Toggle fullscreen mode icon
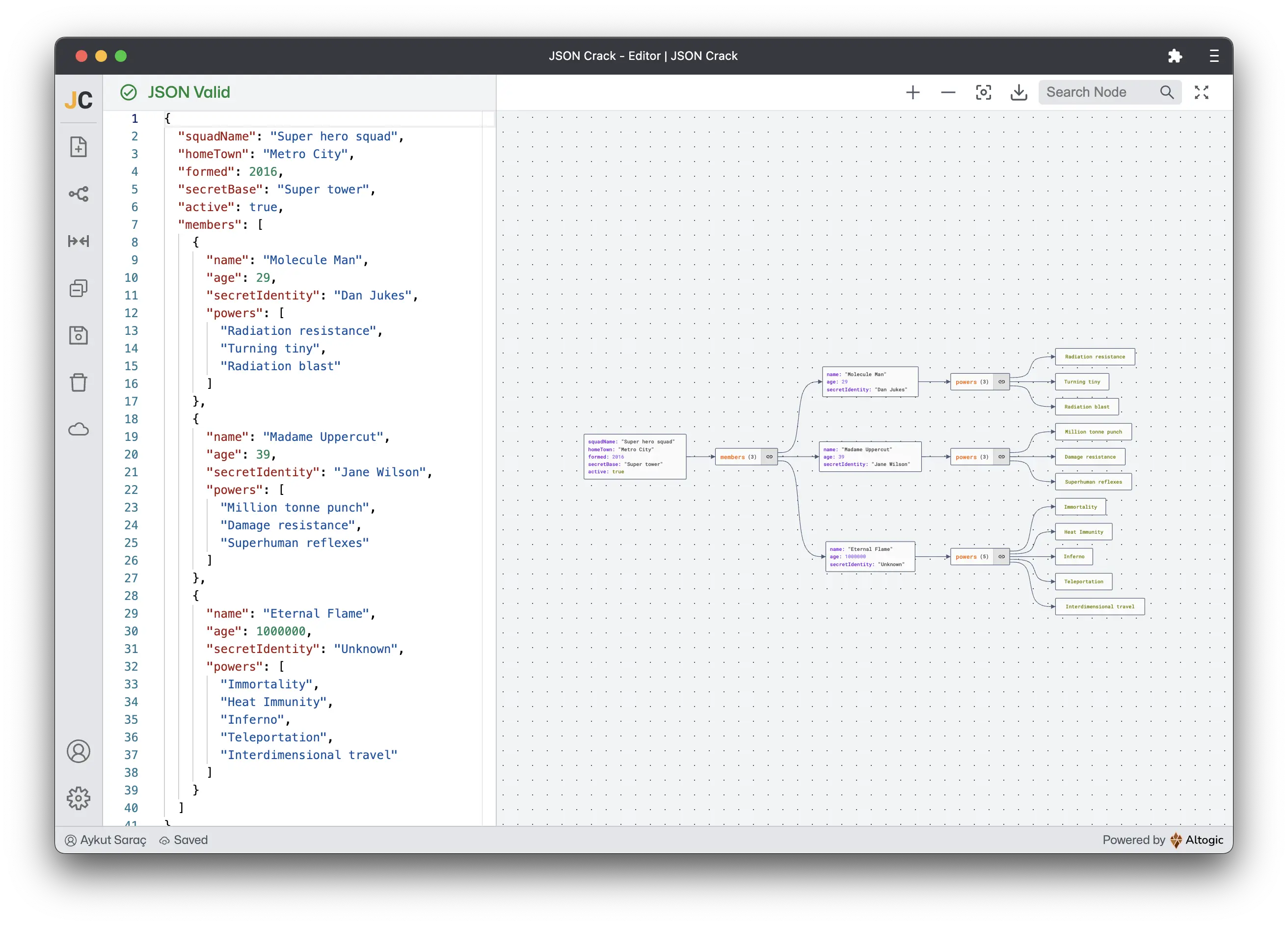Viewport: 1288px width, 926px height. [x=1201, y=93]
